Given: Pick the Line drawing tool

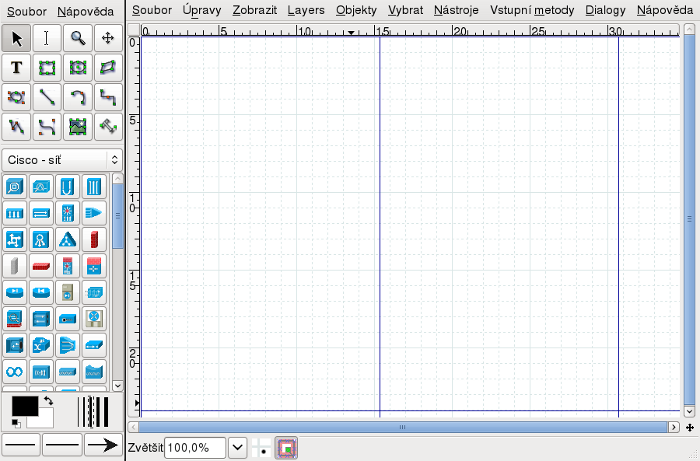Looking at the screenshot, I should click(47, 97).
